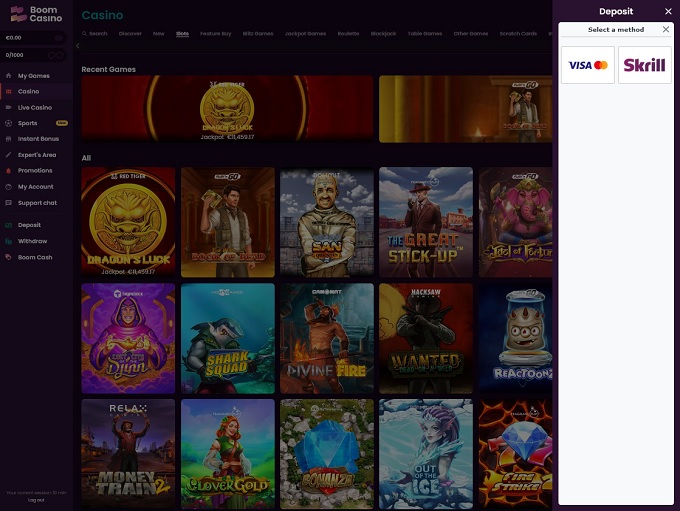Click the Boom Casino logo
Image resolution: width=680 pixels, height=511 pixels.
coord(36,15)
